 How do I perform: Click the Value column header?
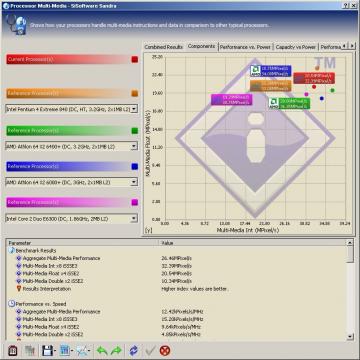click(x=252, y=243)
